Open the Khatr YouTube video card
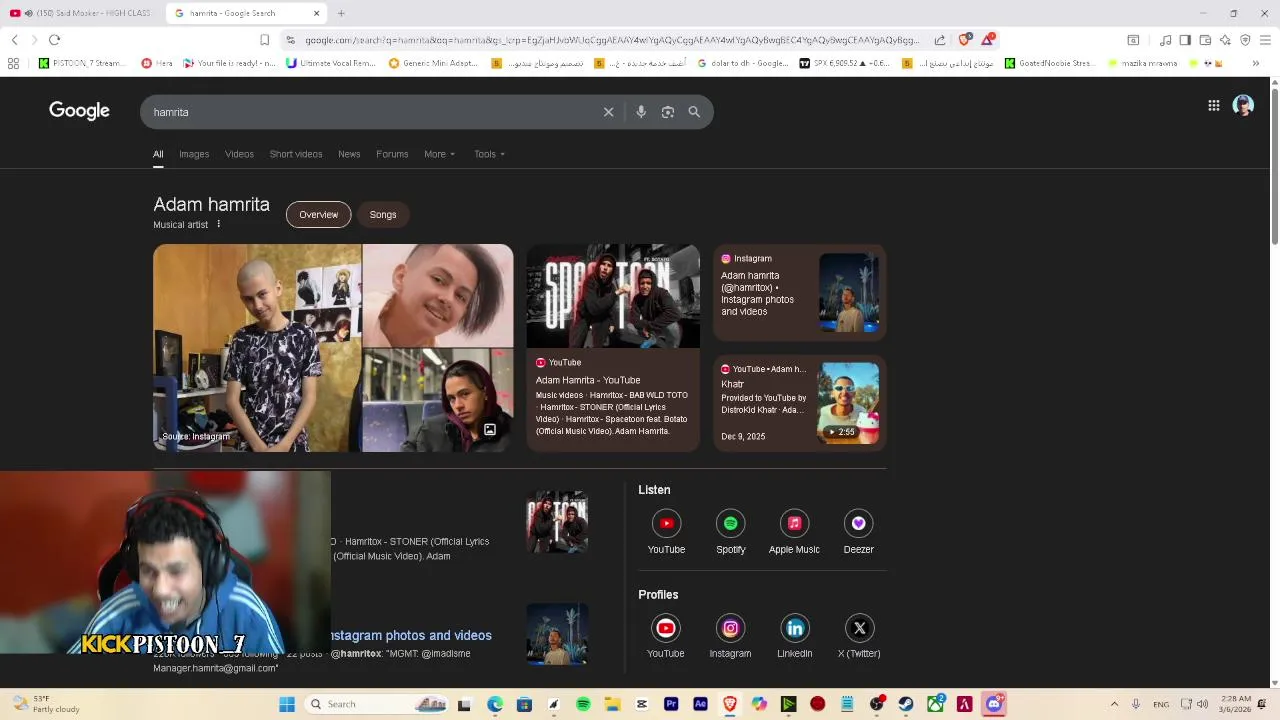This screenshot has width=1280, height=720. [799, 403]
